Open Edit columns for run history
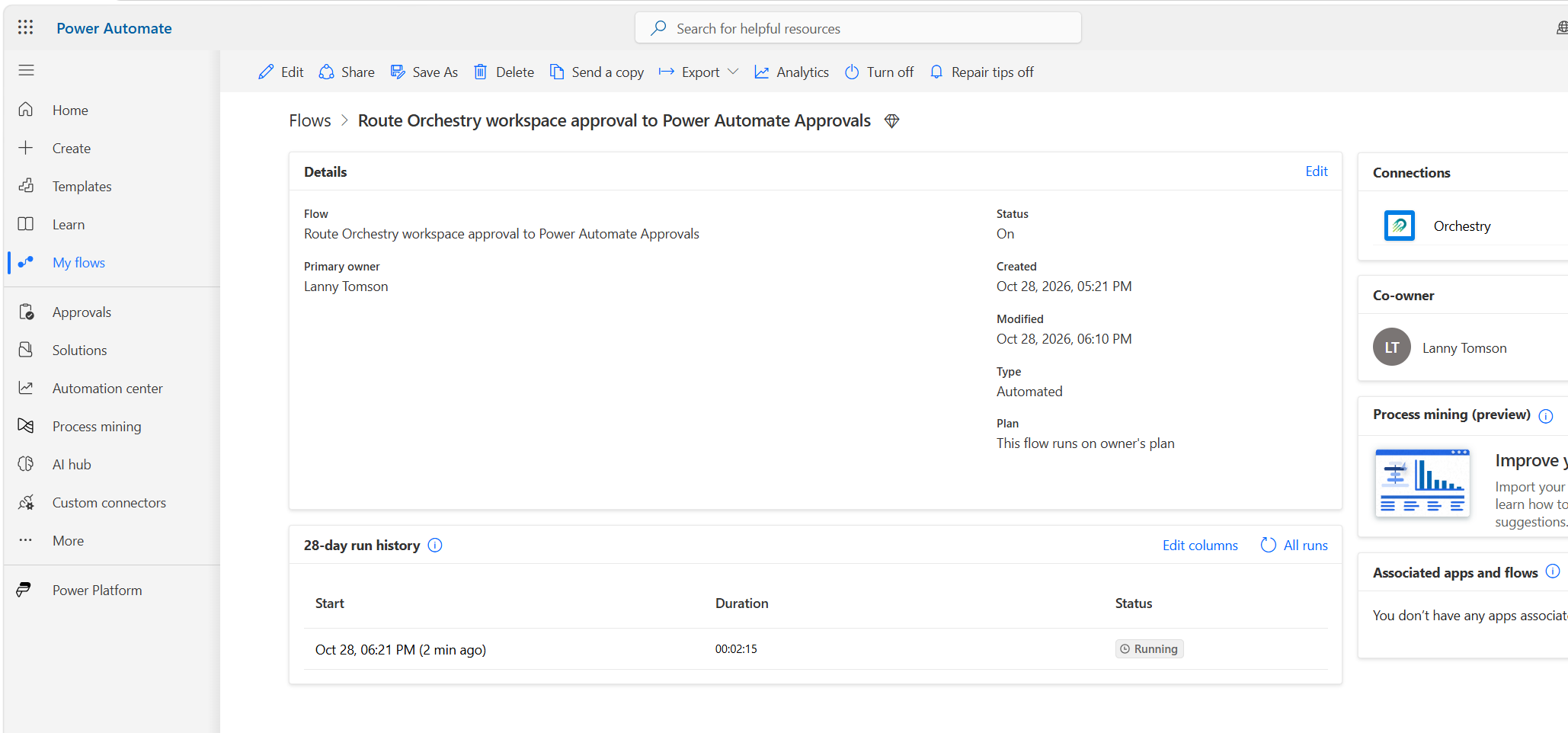Screen dimensions: 1568x733 coord(1200,546)
